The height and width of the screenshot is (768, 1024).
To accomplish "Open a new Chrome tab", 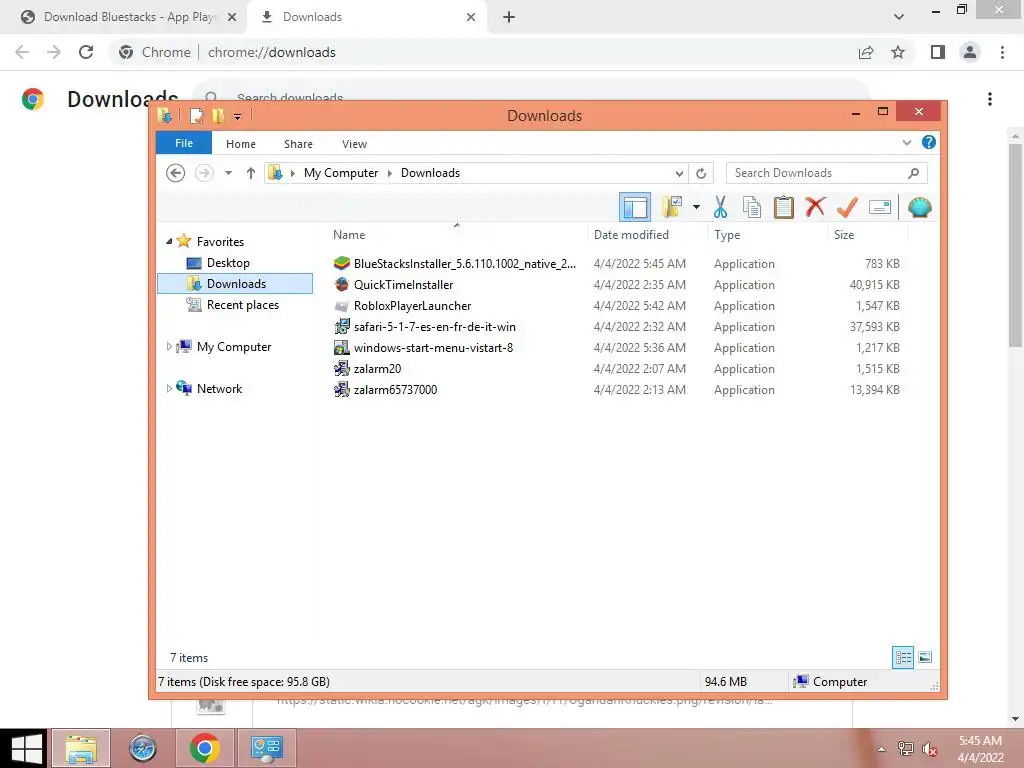I will (x=509, y=17).
